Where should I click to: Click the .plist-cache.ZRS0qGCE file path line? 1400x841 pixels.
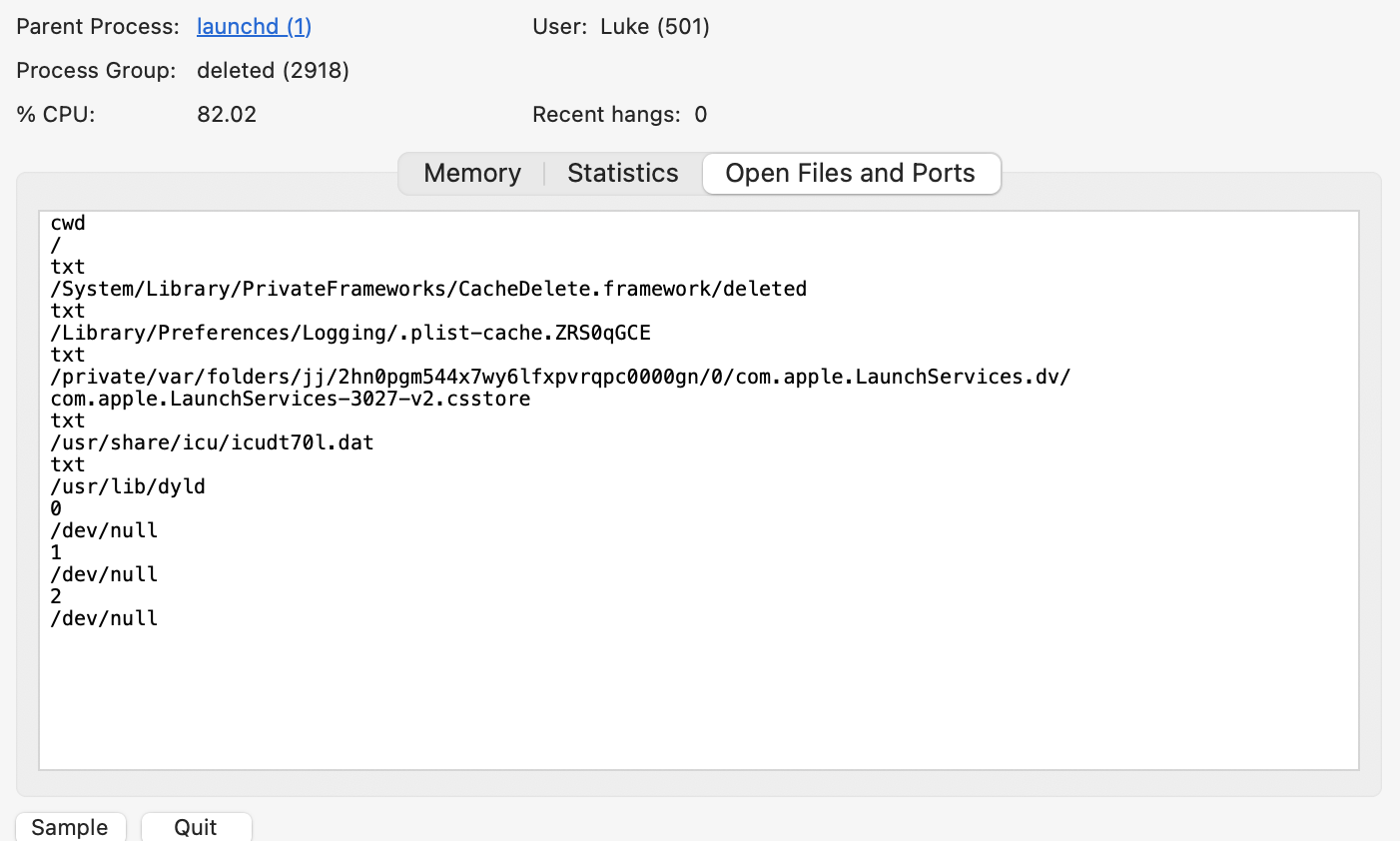(350, 333)
